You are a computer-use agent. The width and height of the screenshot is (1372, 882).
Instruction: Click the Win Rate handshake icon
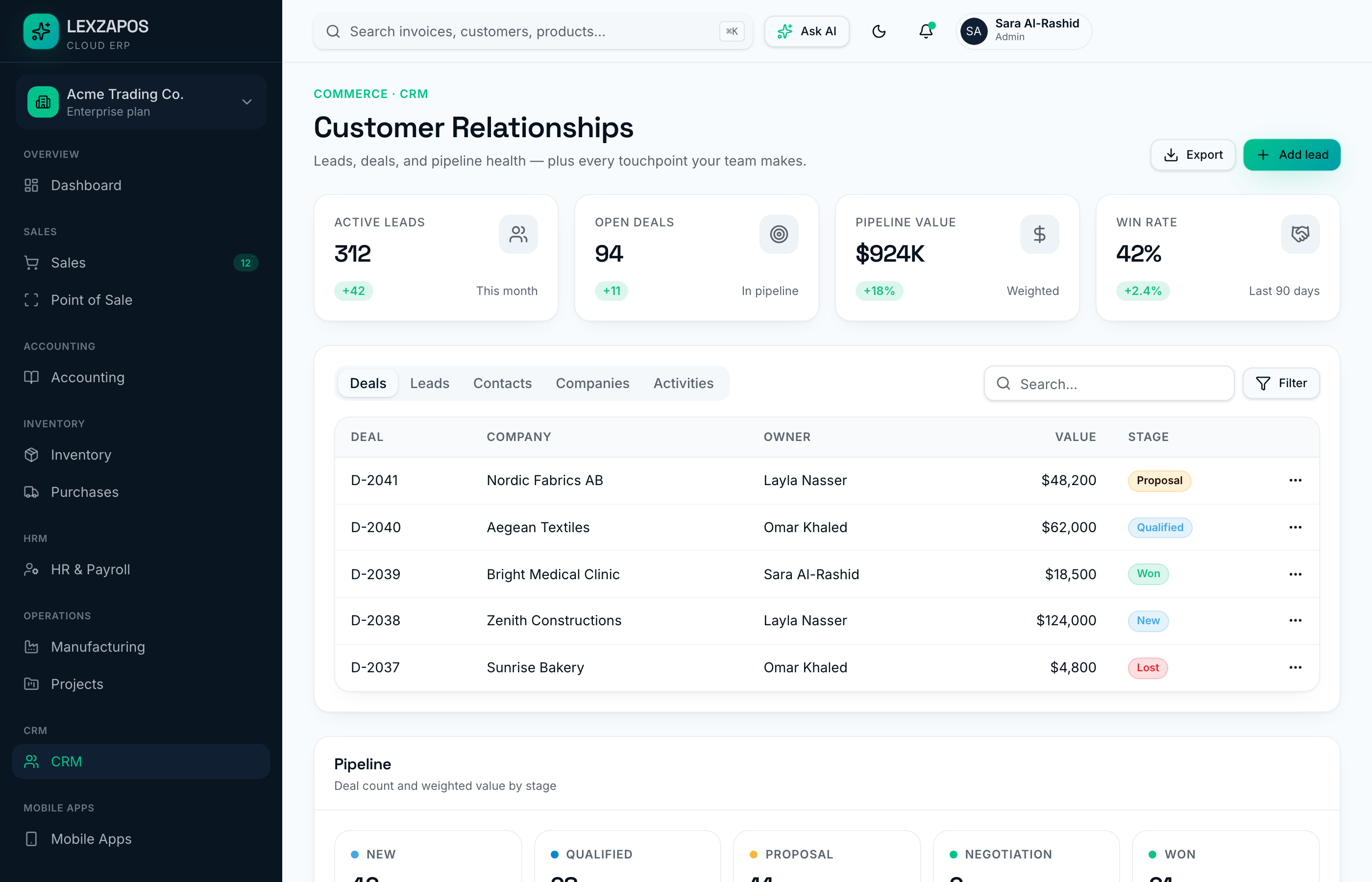point(1300,234)
